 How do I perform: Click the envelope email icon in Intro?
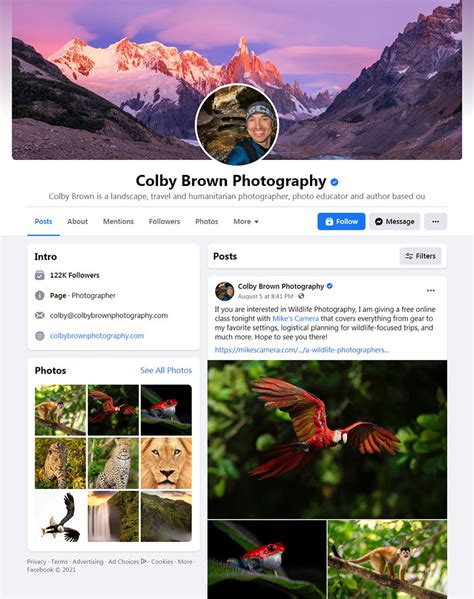point(40,316)
